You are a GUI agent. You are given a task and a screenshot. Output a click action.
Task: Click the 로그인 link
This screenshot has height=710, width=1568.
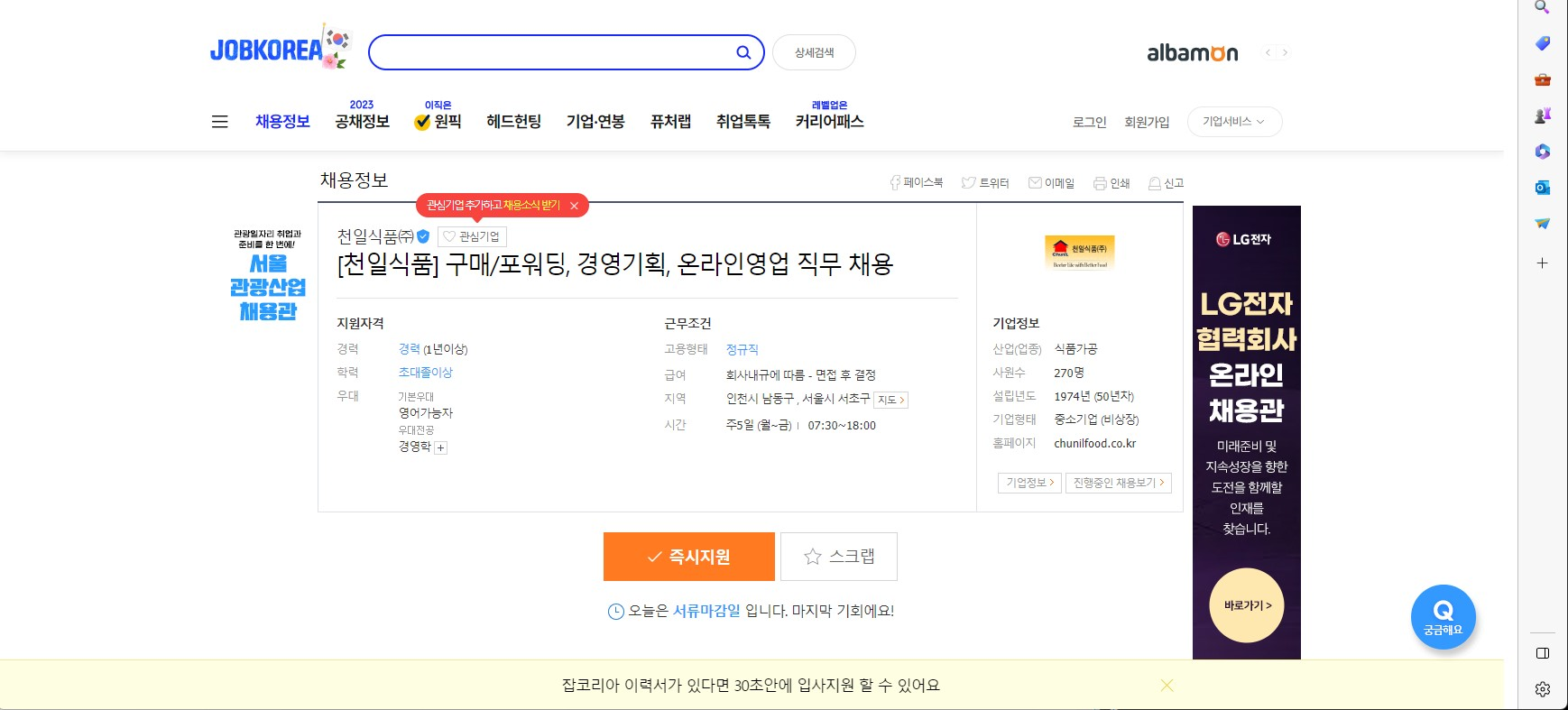point(1089,122)
